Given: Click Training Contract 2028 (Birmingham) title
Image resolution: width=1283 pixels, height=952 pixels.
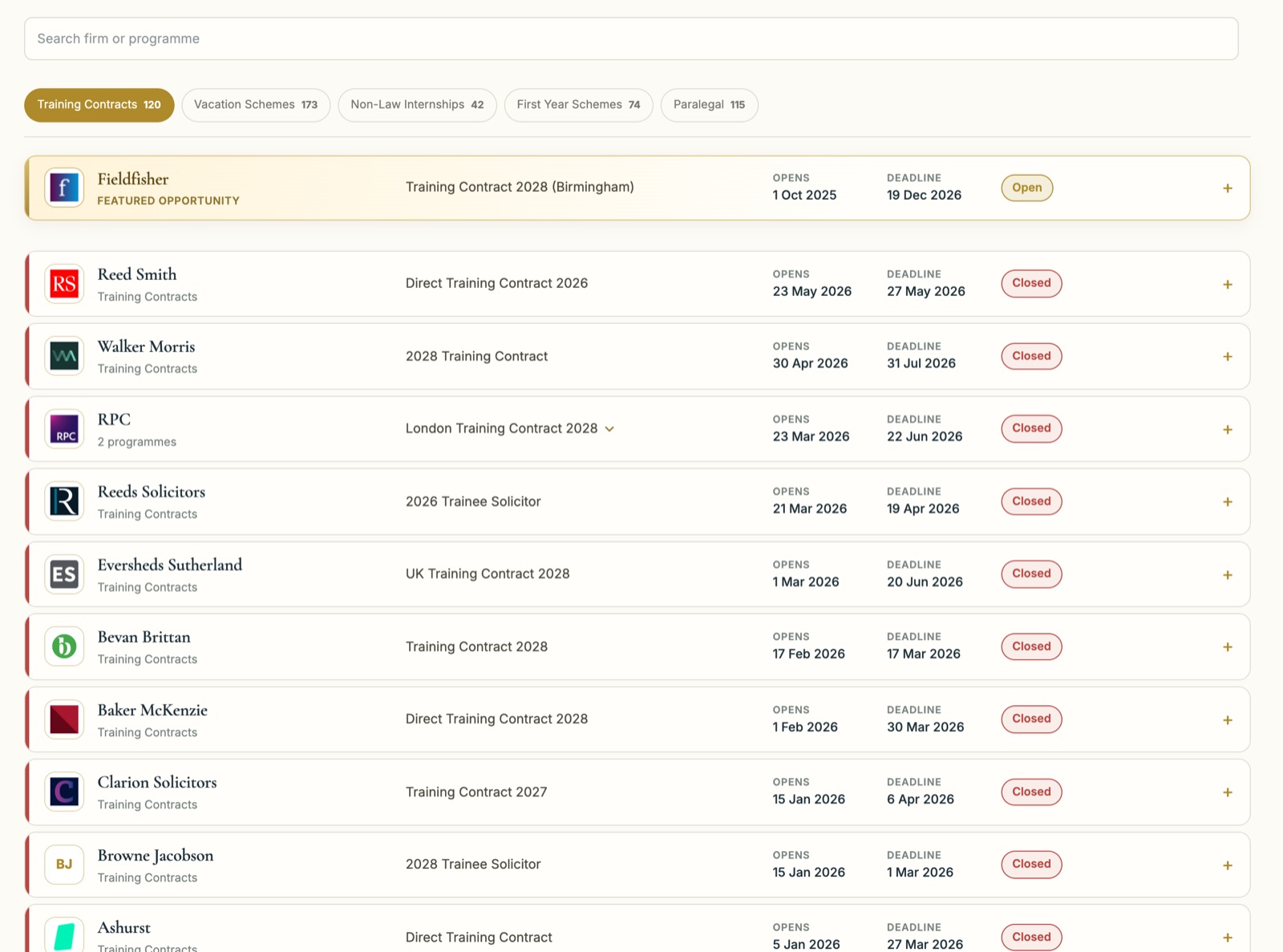Looking at the screenshot, I should [520, 187].
